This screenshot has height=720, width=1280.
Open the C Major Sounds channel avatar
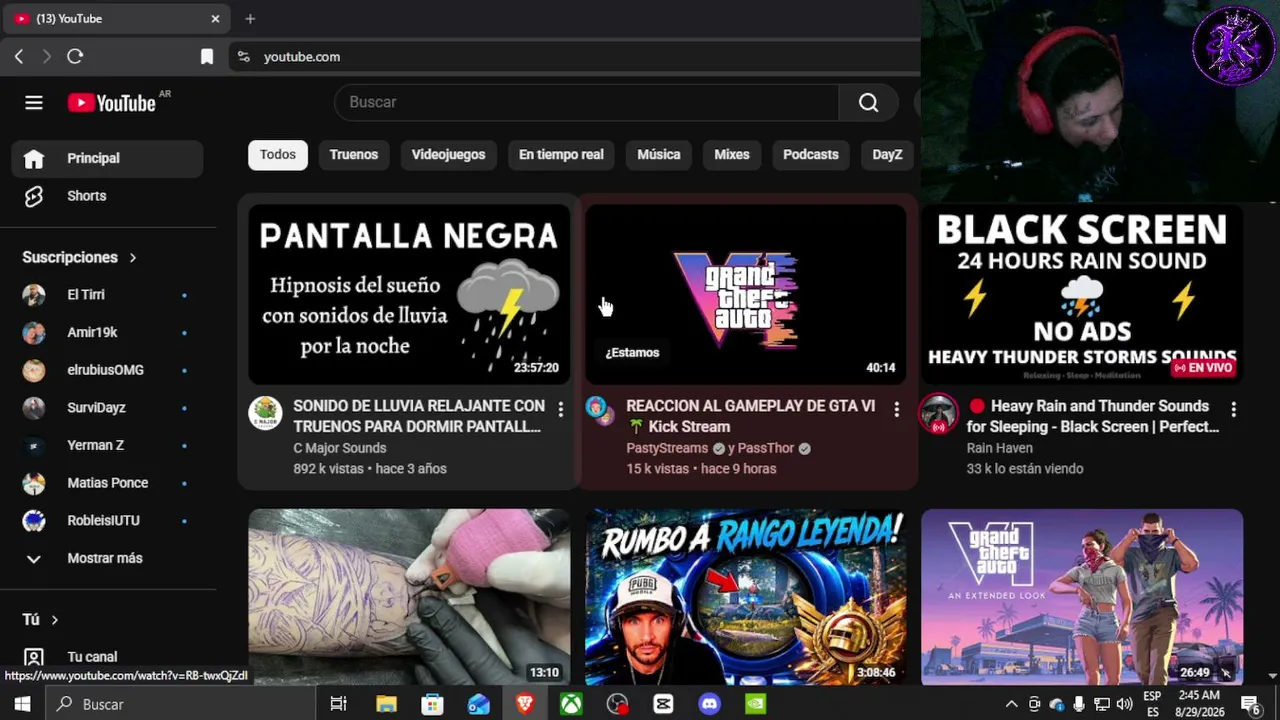pos(265,413)
